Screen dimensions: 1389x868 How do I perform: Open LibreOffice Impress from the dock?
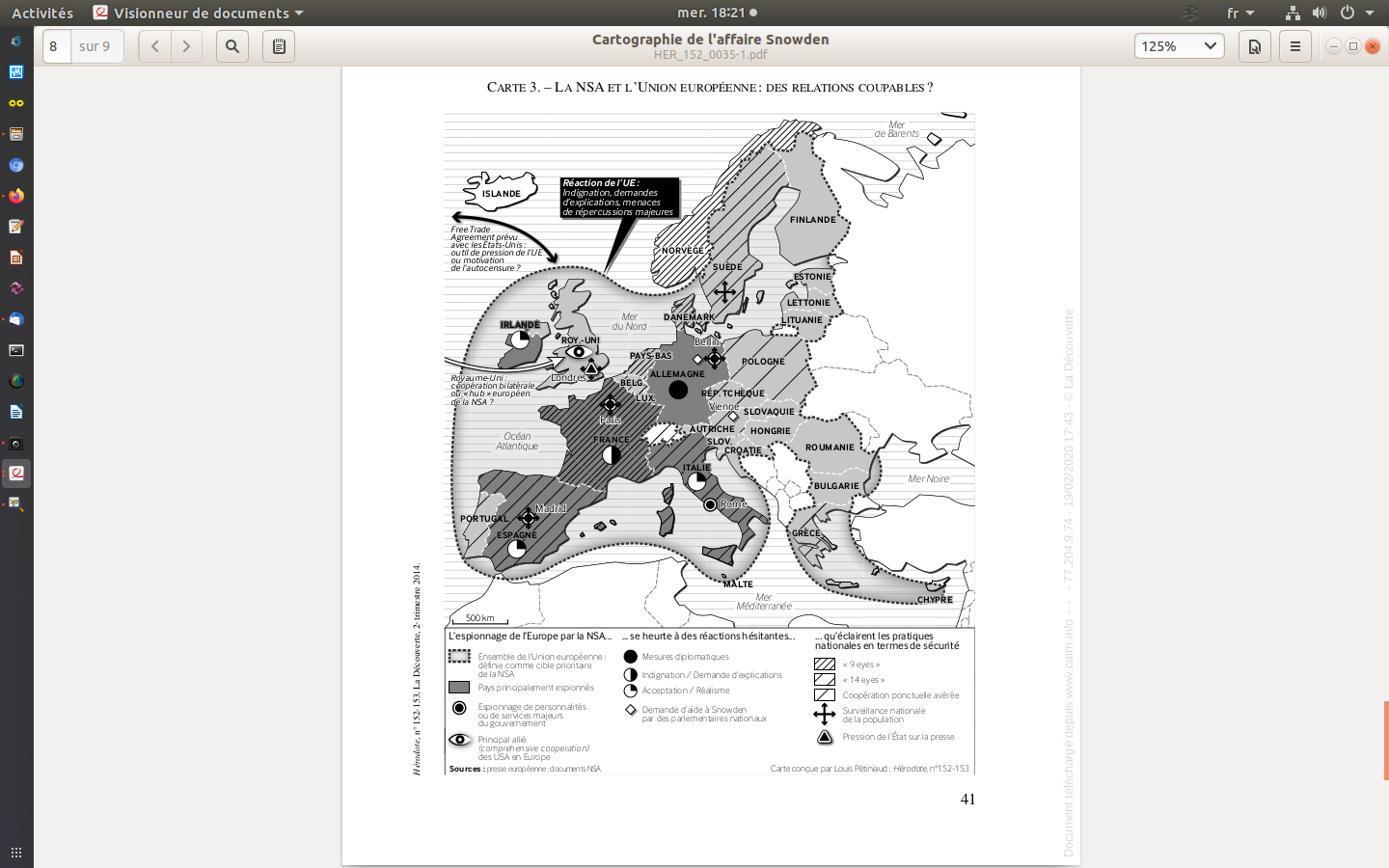pyautogui.click(x=16, y=258)
